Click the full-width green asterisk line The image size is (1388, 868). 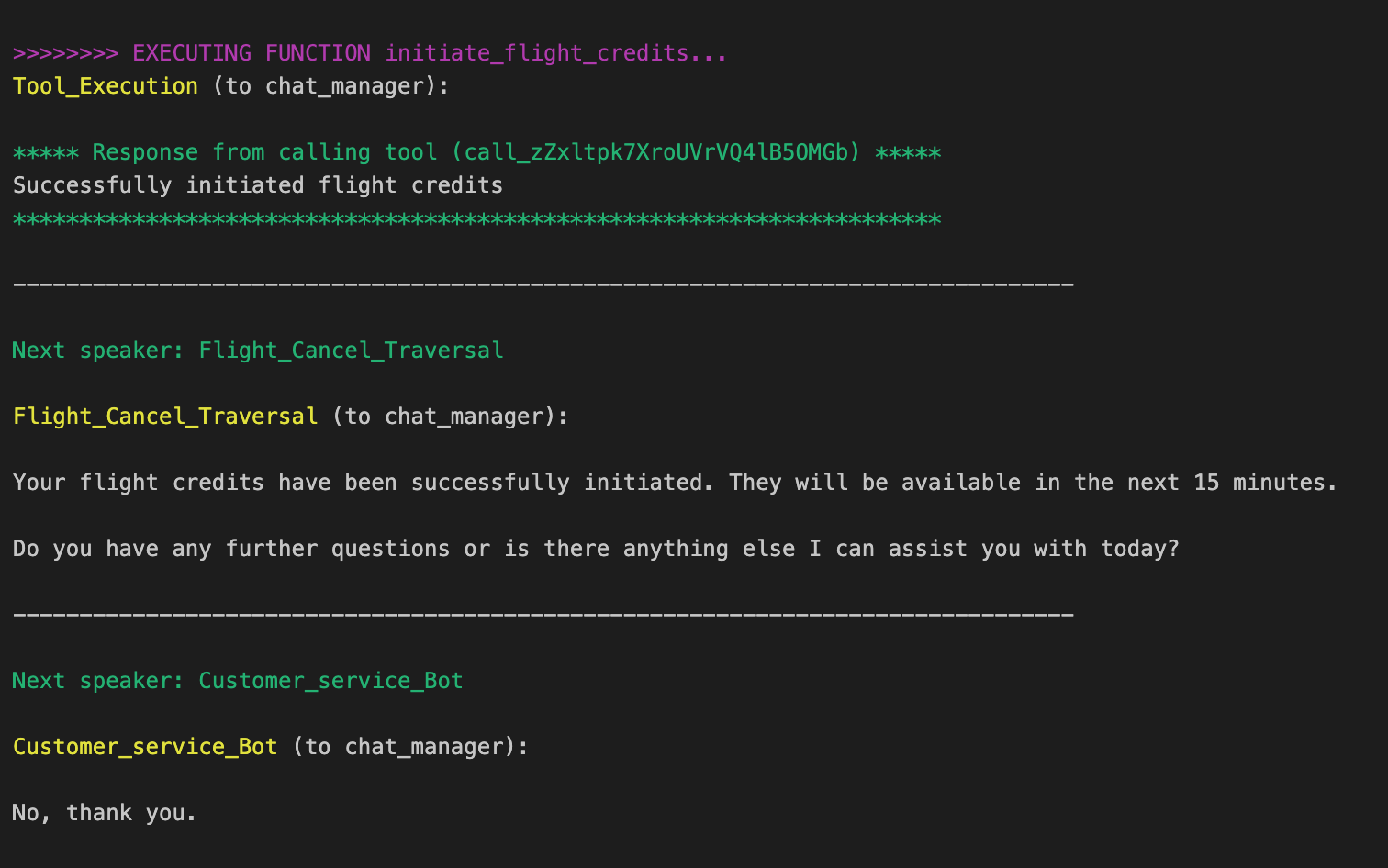(x=476, y=220)
